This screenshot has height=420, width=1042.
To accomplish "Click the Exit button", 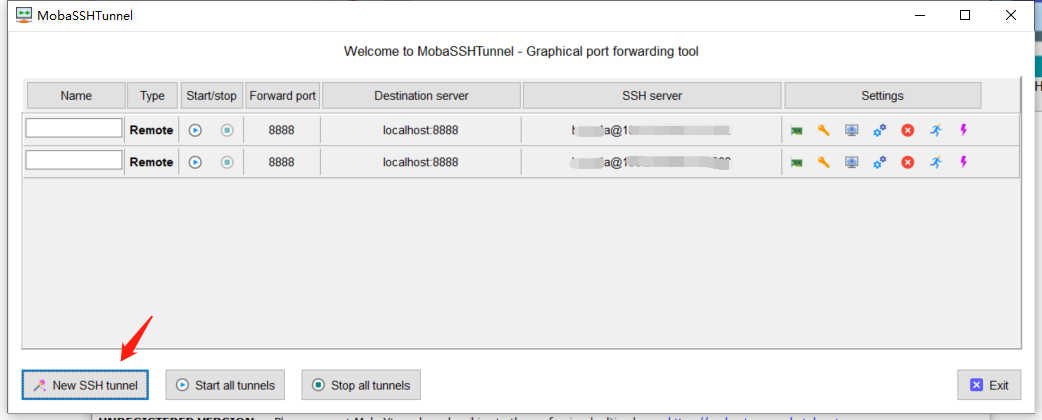I will [x=989, y=385].
